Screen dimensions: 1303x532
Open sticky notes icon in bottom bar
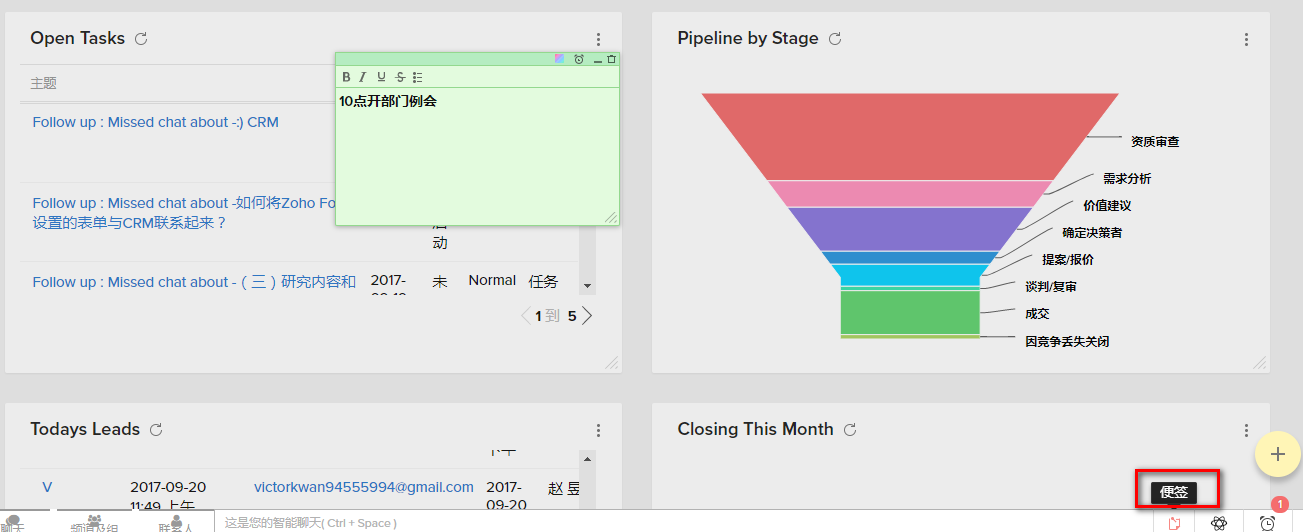1174,523
